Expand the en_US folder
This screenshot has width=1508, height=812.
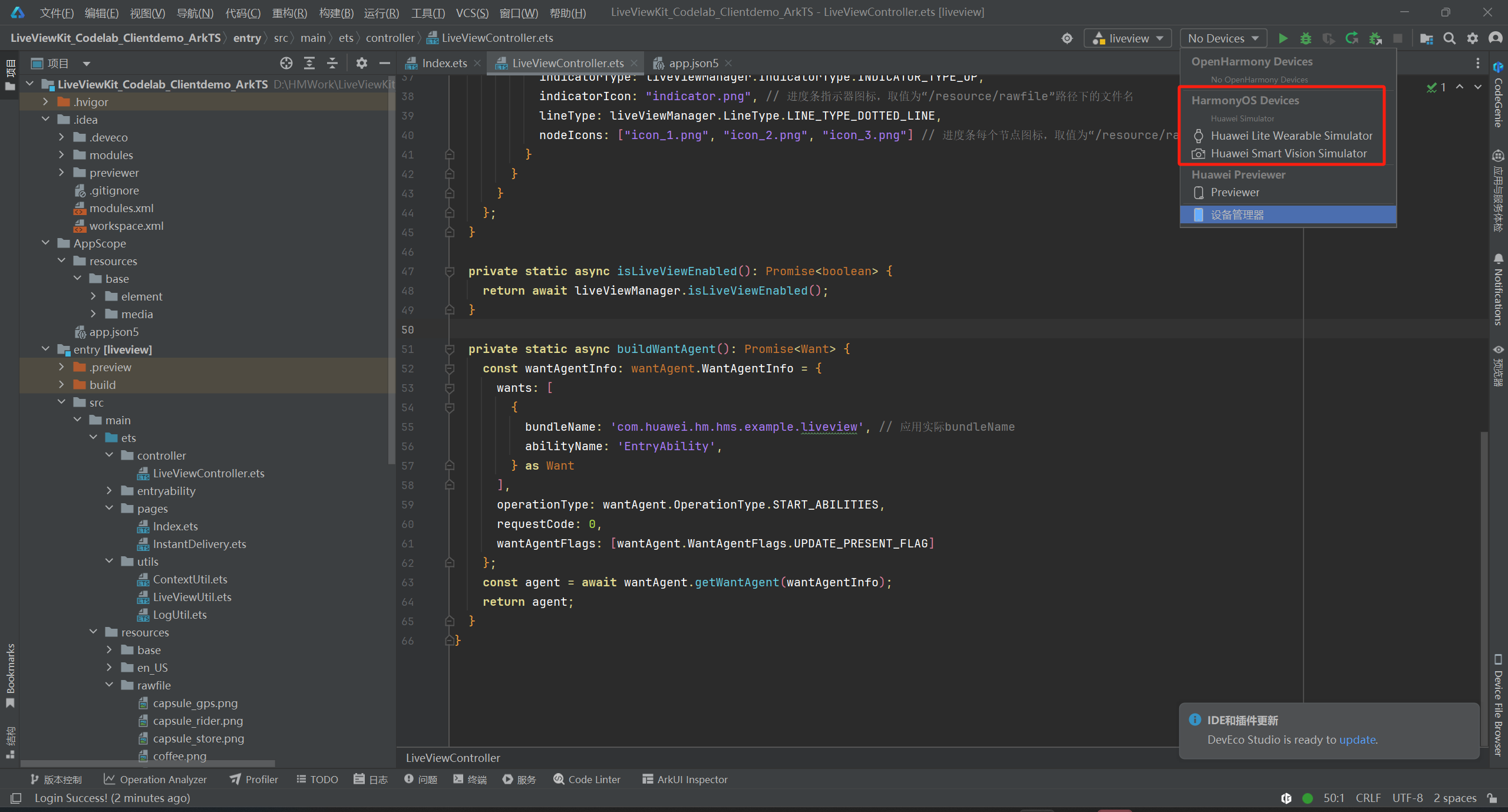pos(110,668)
